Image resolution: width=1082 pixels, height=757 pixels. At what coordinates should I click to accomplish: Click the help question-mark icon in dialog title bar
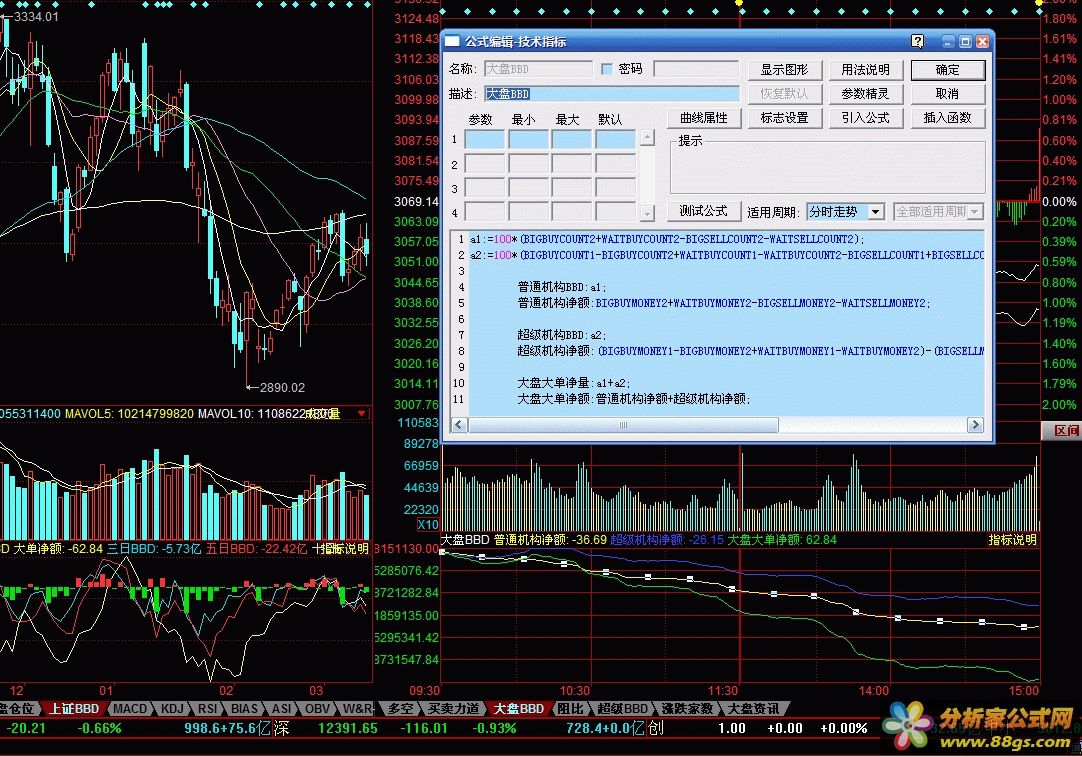coord(917,41)
